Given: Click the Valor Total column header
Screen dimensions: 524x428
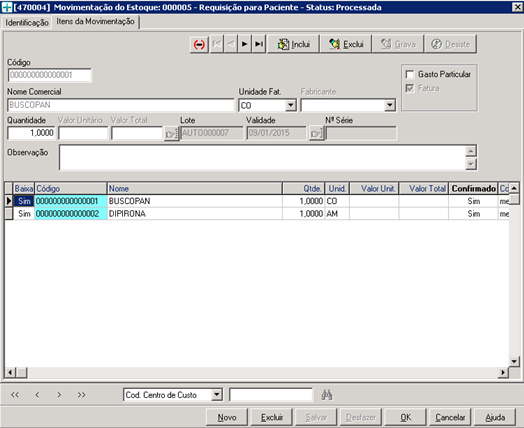Looking at the screenshot, I should click(423, 189).
